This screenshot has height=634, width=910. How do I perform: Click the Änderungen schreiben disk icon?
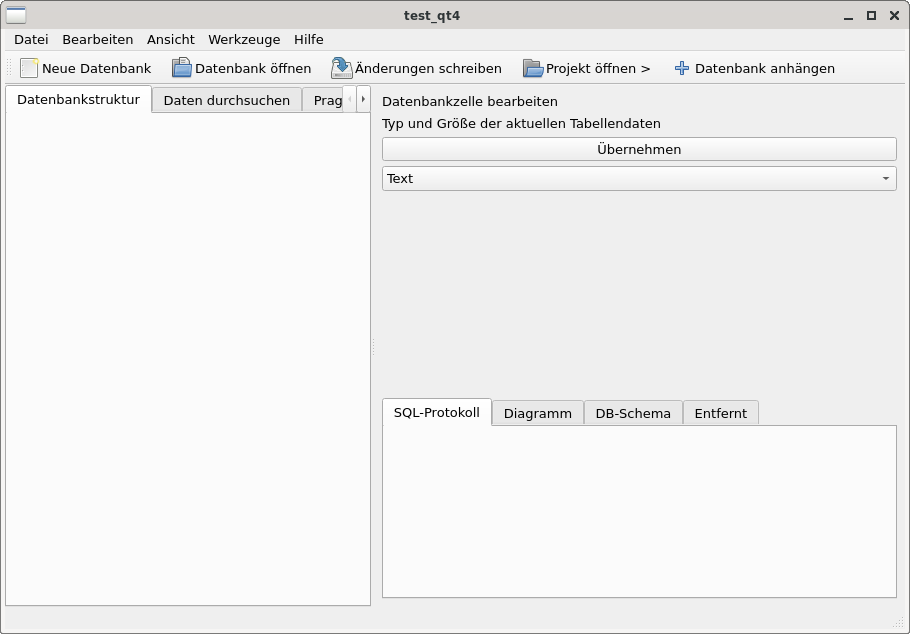[342, 68]
